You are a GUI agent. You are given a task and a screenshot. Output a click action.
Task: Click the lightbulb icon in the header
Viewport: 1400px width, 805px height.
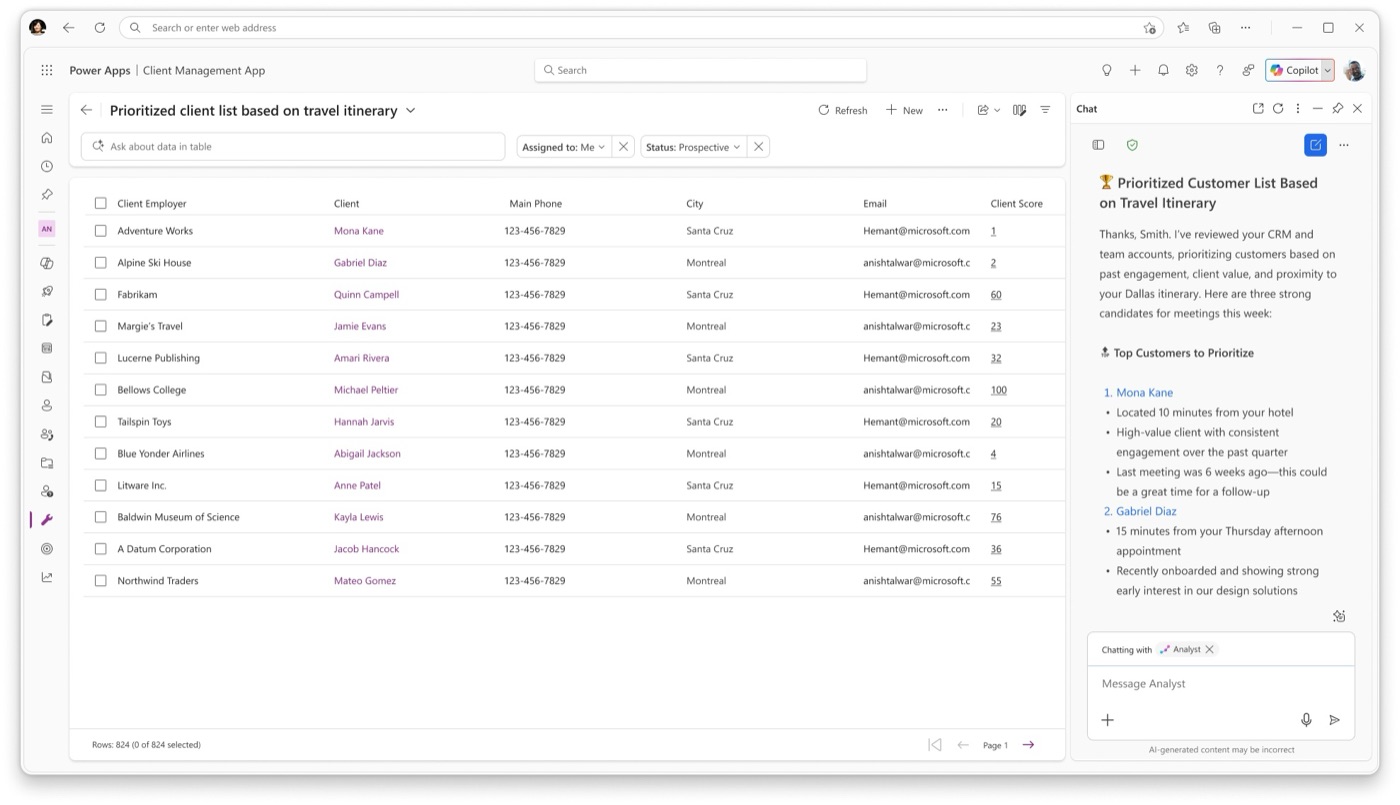[x=1107, y=70]
